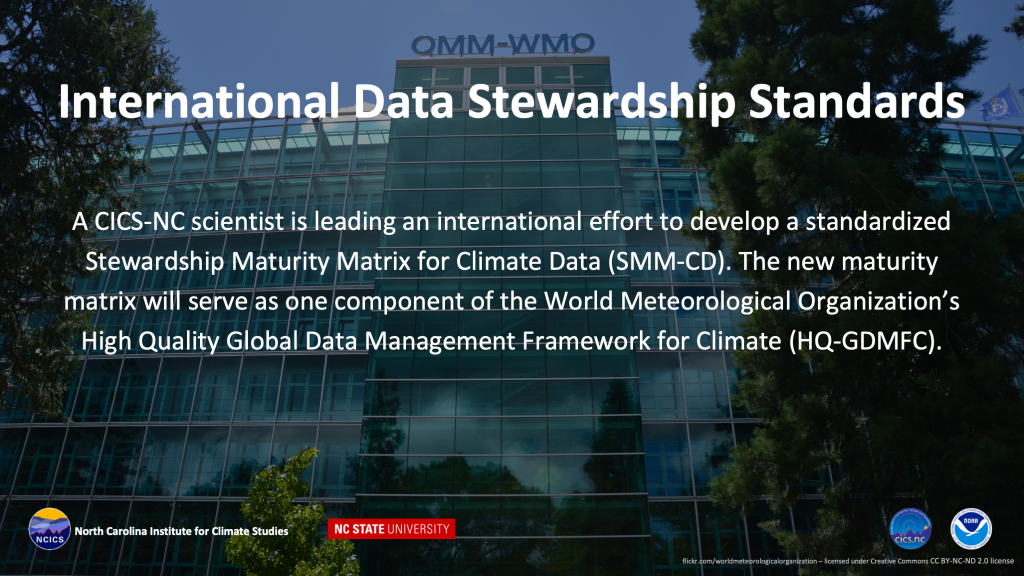Click the NC STATE UNIVERSITY red badge
Viewport: 1024px width, 576px height.
click(391, 529)
